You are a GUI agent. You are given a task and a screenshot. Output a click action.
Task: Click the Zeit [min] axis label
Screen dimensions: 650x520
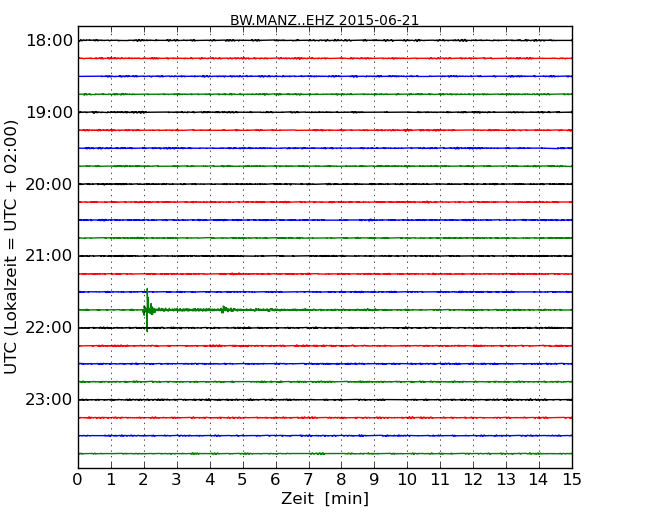(325, 498)
